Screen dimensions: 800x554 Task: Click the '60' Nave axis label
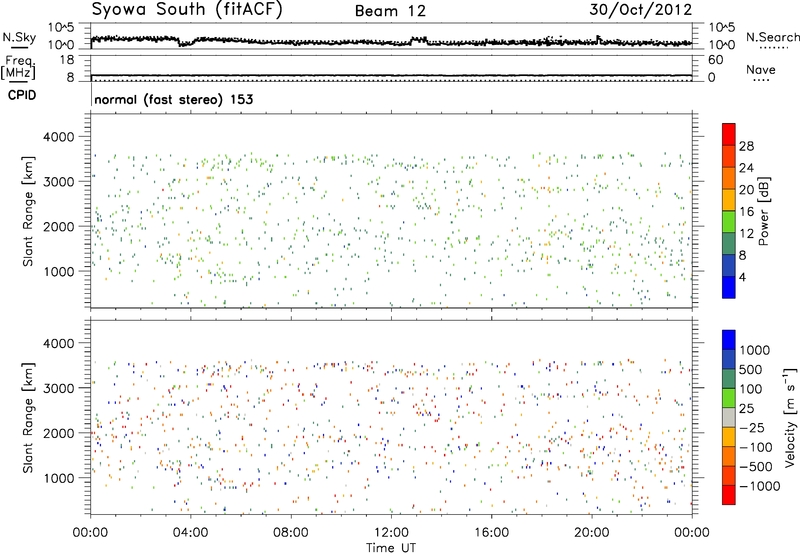pos(716,60)
